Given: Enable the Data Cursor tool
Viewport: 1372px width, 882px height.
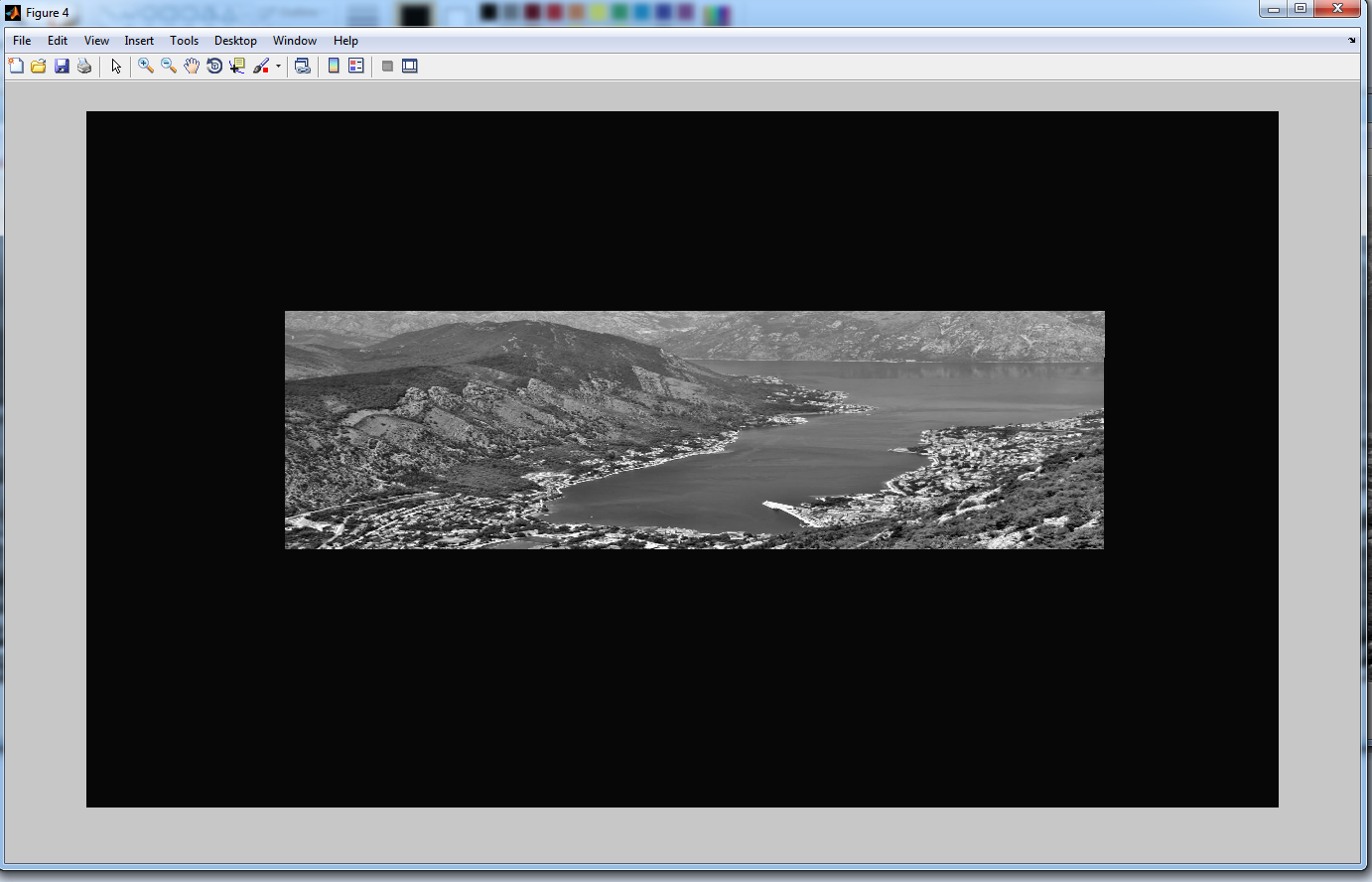Looking at the screenshot, I should coord(237,66).
